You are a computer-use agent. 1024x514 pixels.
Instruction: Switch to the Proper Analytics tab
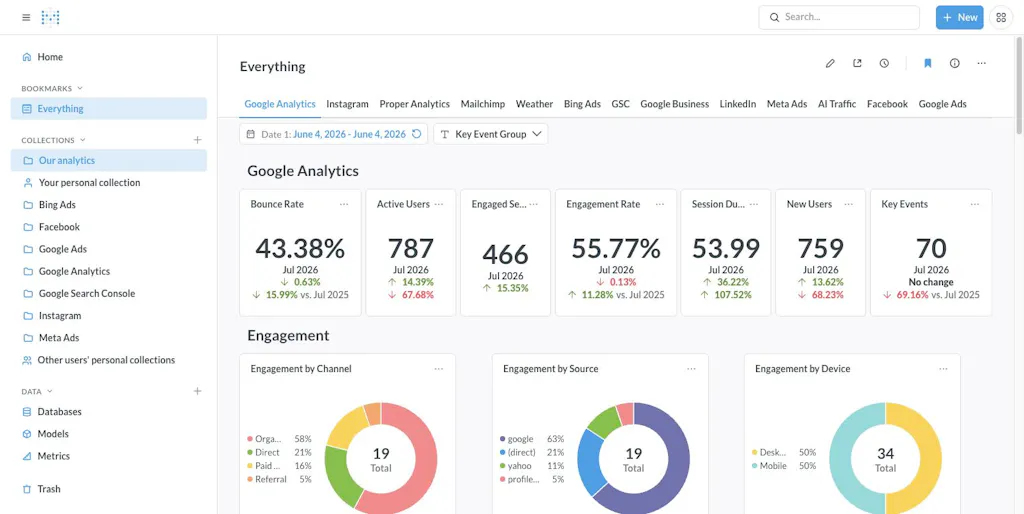point(415,104)
